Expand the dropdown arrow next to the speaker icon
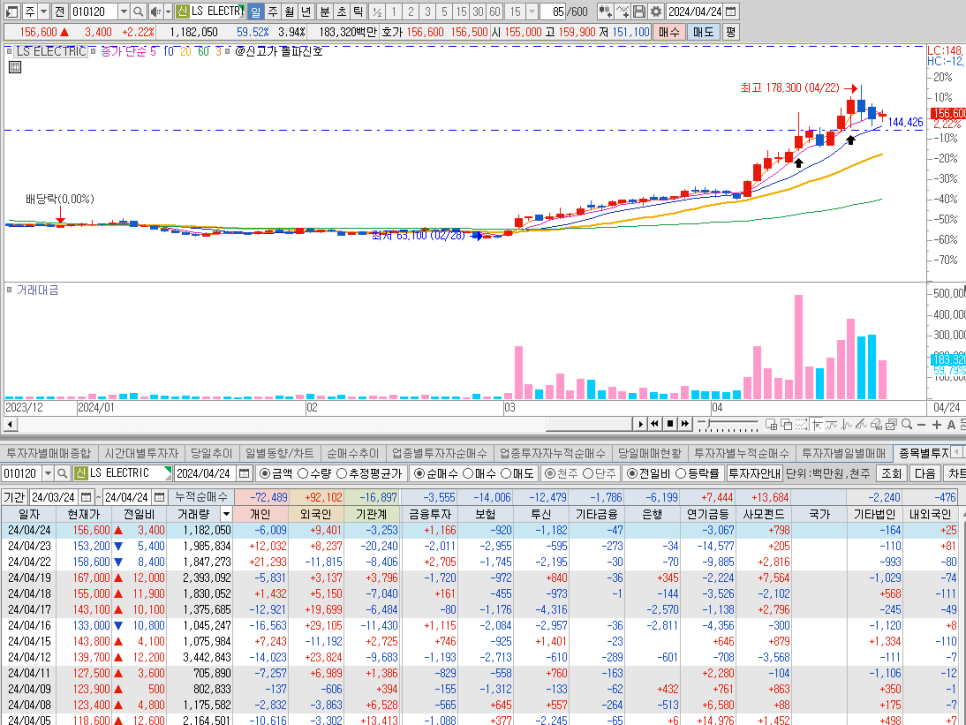 click(168, 12)
